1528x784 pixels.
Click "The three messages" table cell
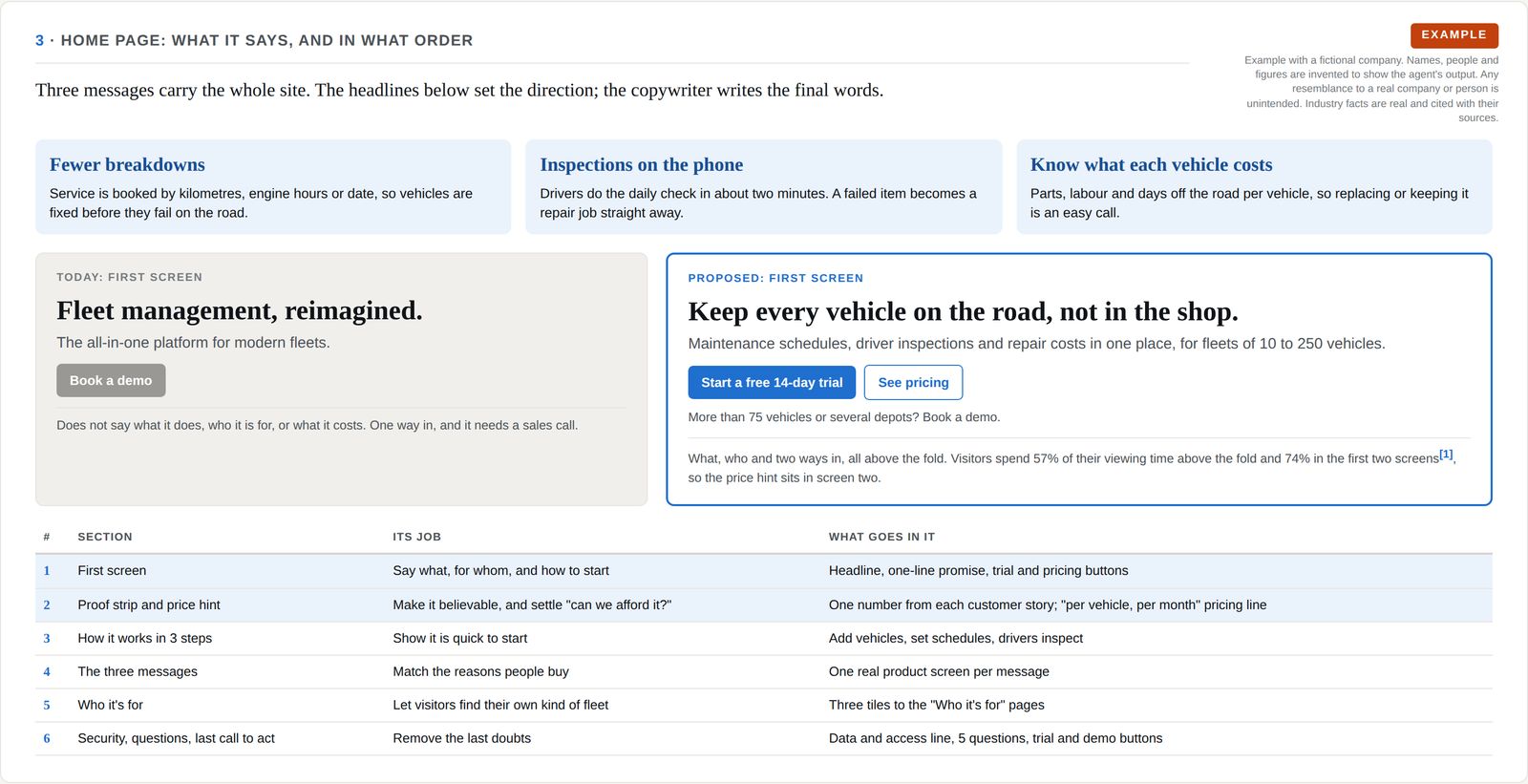click(138, 671)
